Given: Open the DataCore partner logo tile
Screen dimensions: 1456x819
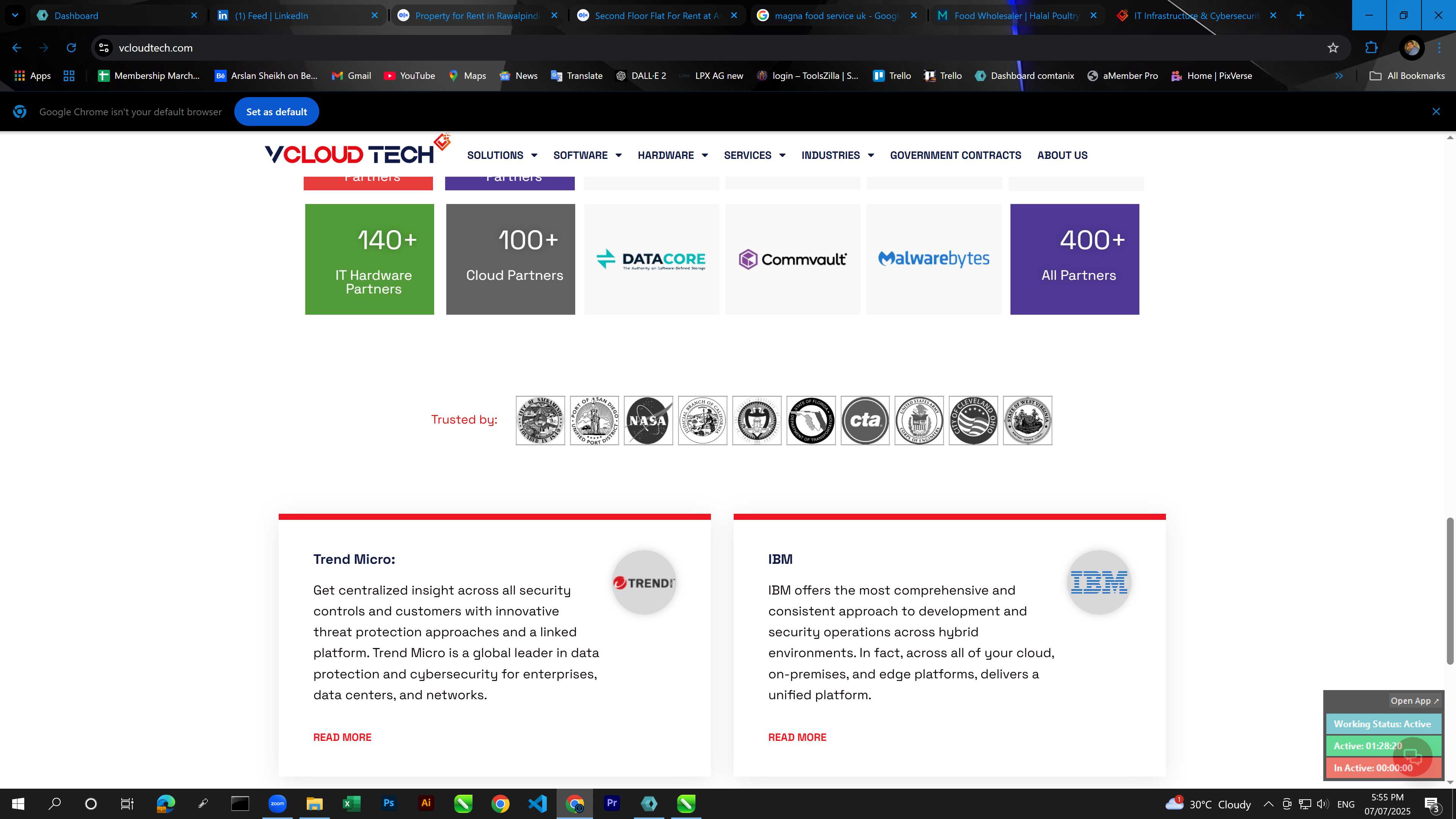Looking at the screenshot, I should (x=652, y=259).
